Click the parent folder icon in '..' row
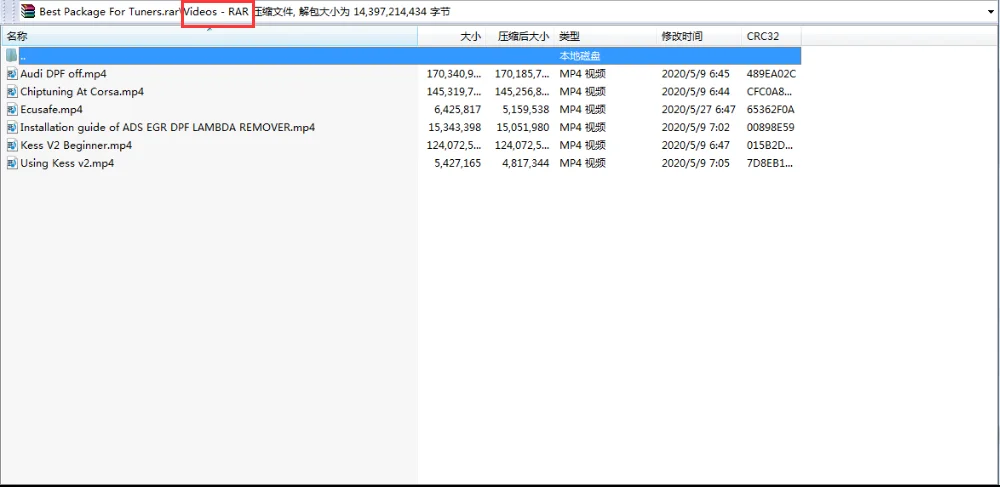The height and width of the screenshot is (487, 1000). point(12,55)
